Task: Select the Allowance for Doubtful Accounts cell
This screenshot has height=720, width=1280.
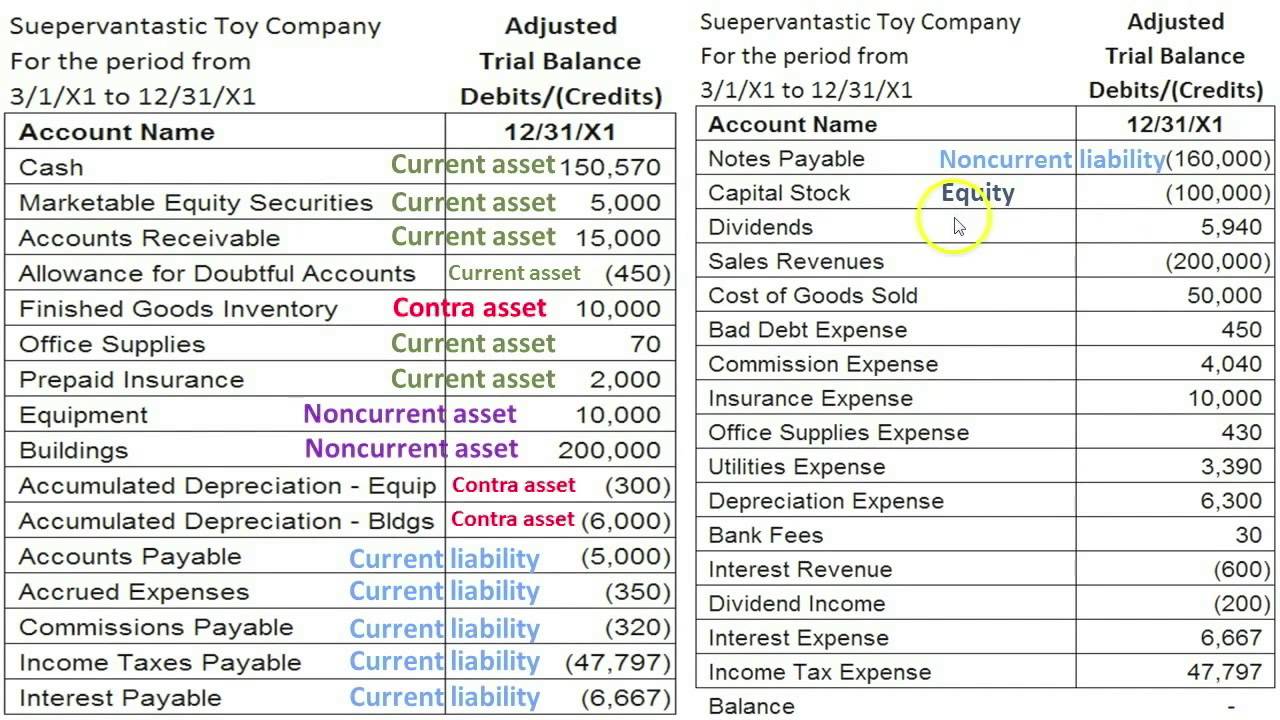Action: pos(217,274)
